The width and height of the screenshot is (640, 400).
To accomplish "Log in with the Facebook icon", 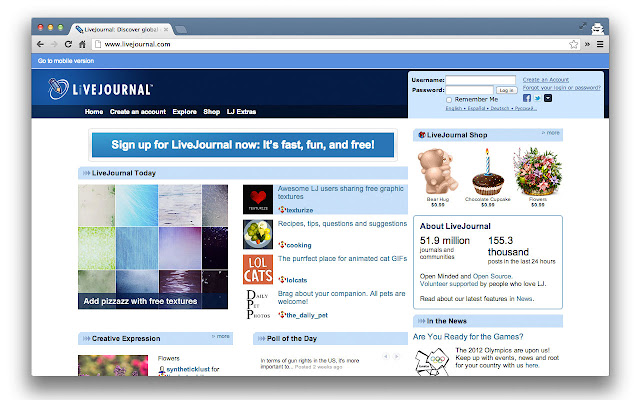I will [x=527, y=98].
